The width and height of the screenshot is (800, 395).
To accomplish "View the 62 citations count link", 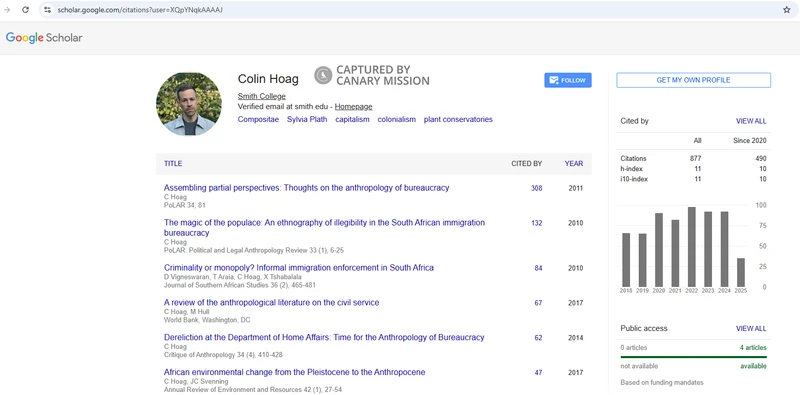I will 538,338.
